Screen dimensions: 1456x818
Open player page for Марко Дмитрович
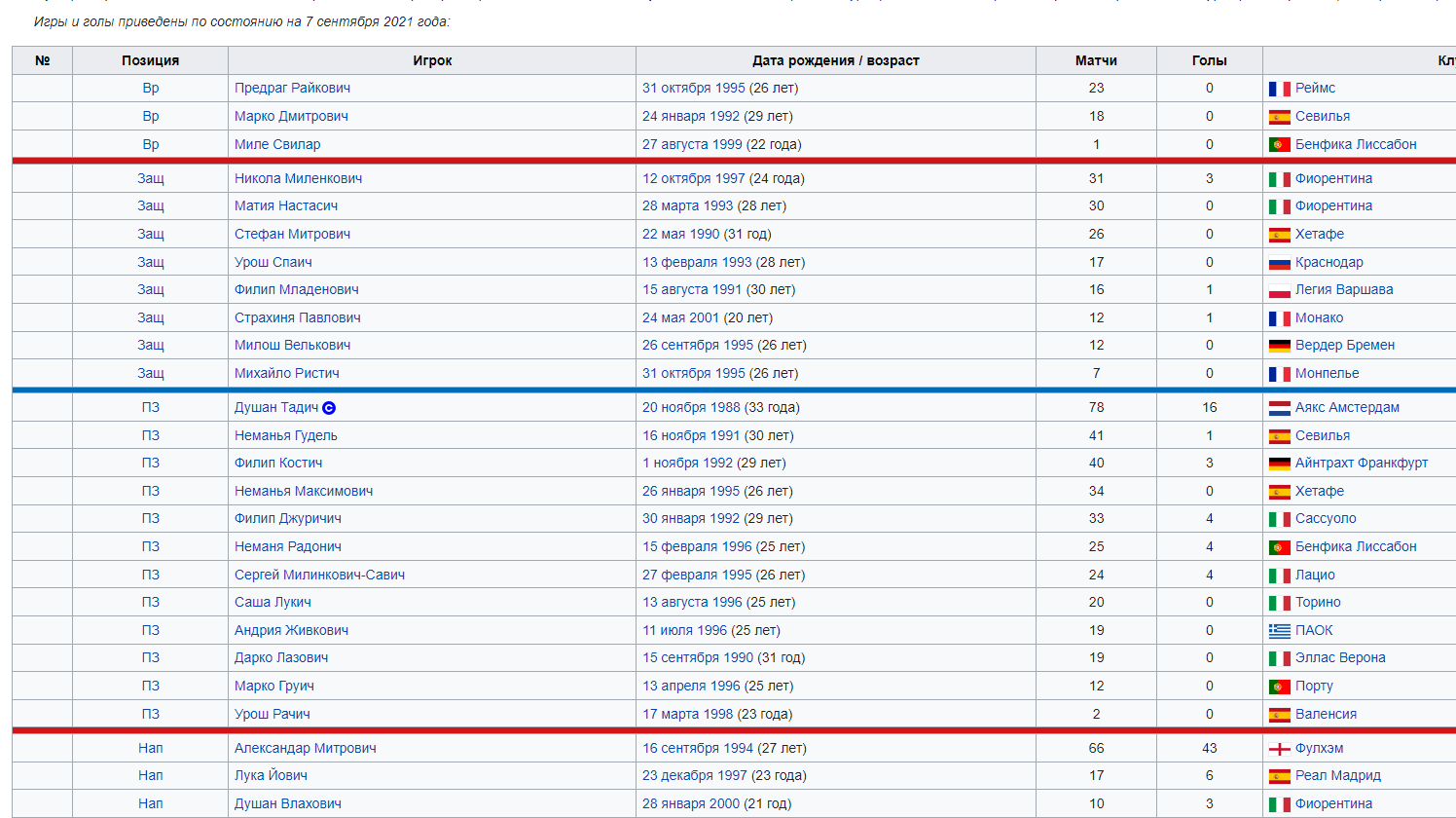pyautogui.click(x=291, y=116)
